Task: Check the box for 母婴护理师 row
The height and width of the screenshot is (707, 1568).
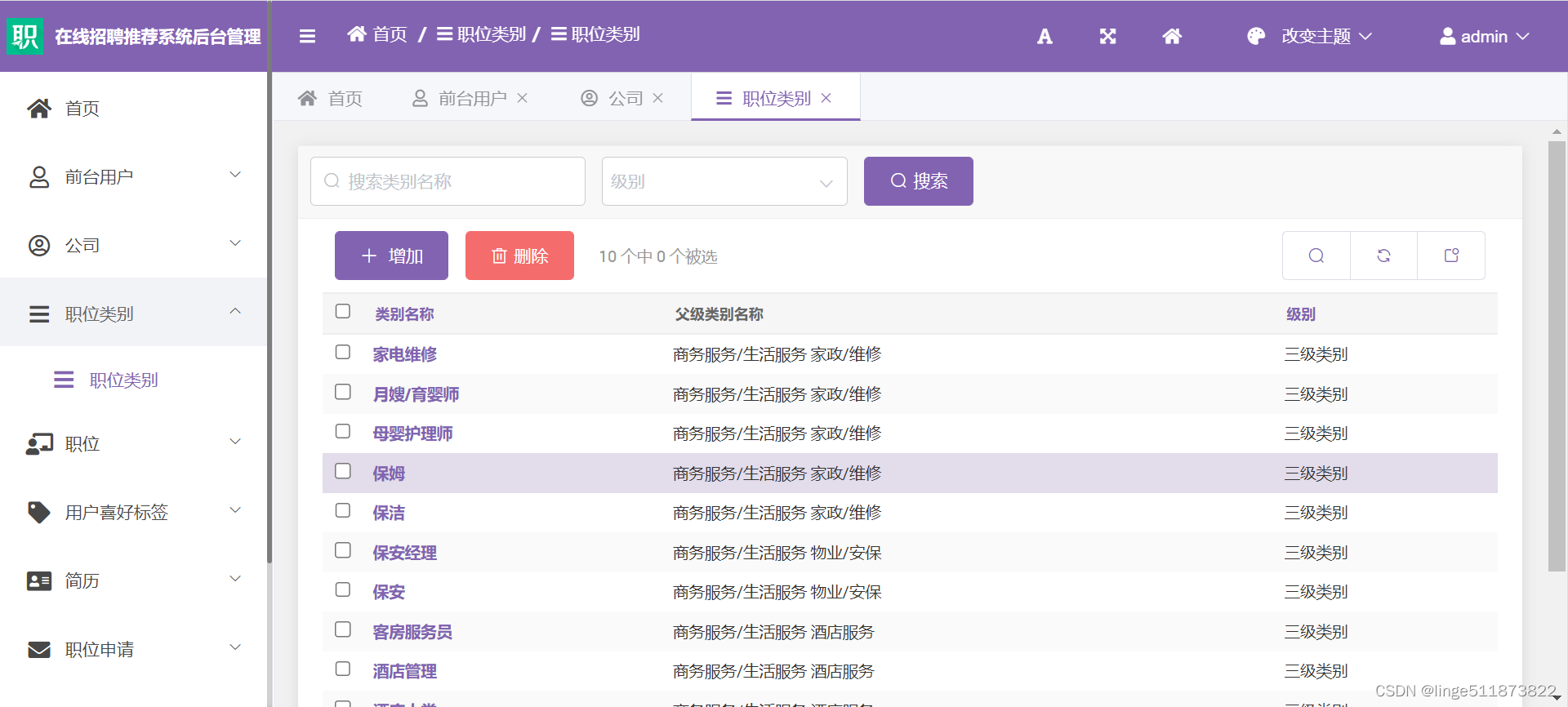Action: 343,431
